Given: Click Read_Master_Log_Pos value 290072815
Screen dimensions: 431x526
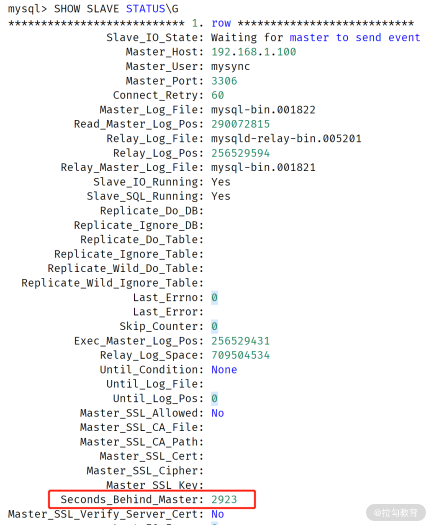Looking at the screenshot, I should tap(240, 124).
